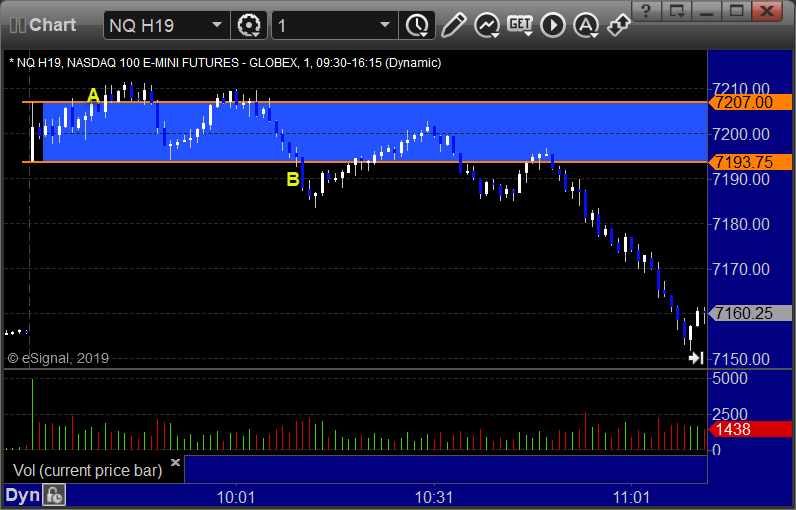Select the blue shaded range rectangle
The width and height of the screenshot is (796, 510).
(375, 132)
